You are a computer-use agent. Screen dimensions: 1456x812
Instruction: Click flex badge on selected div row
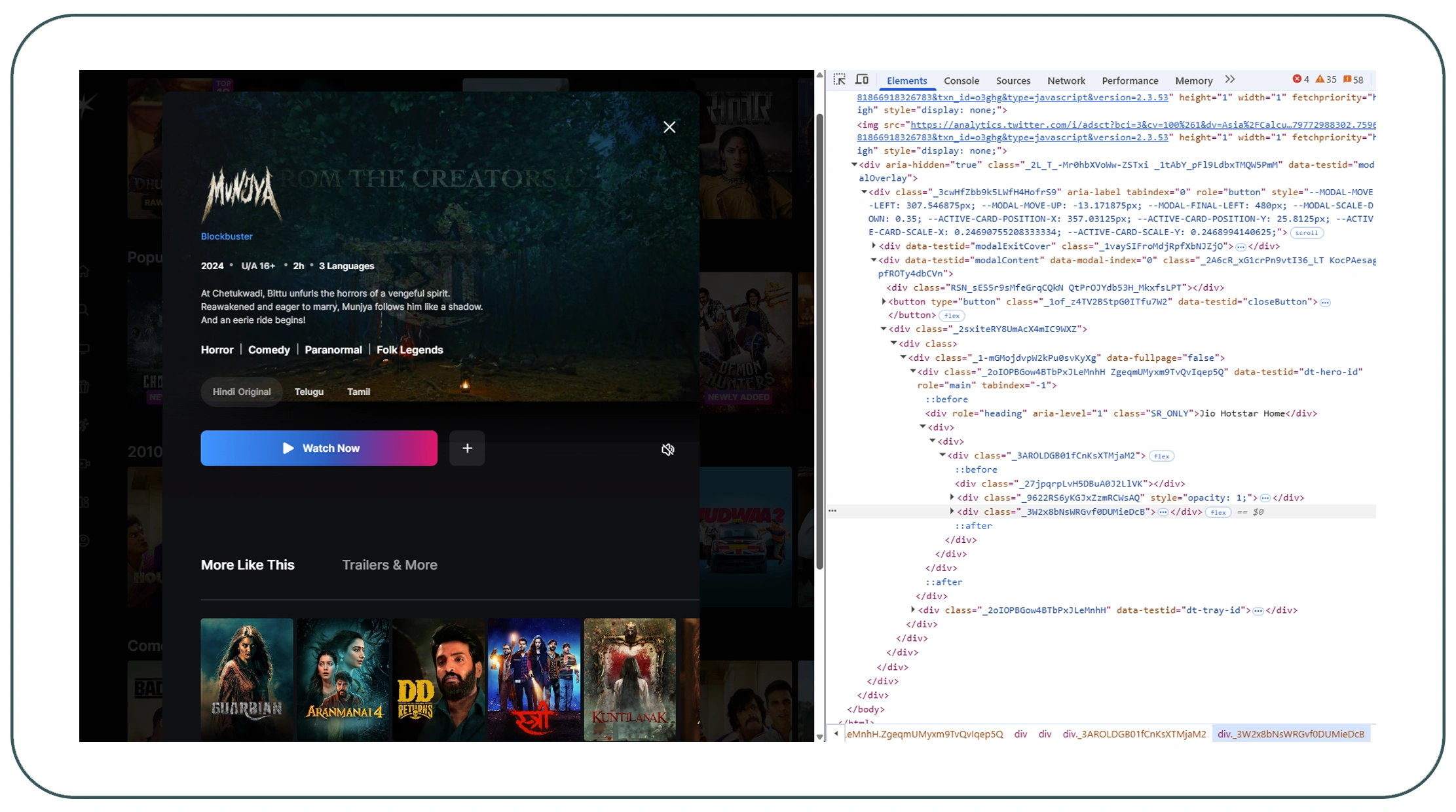click(1218, 512)
